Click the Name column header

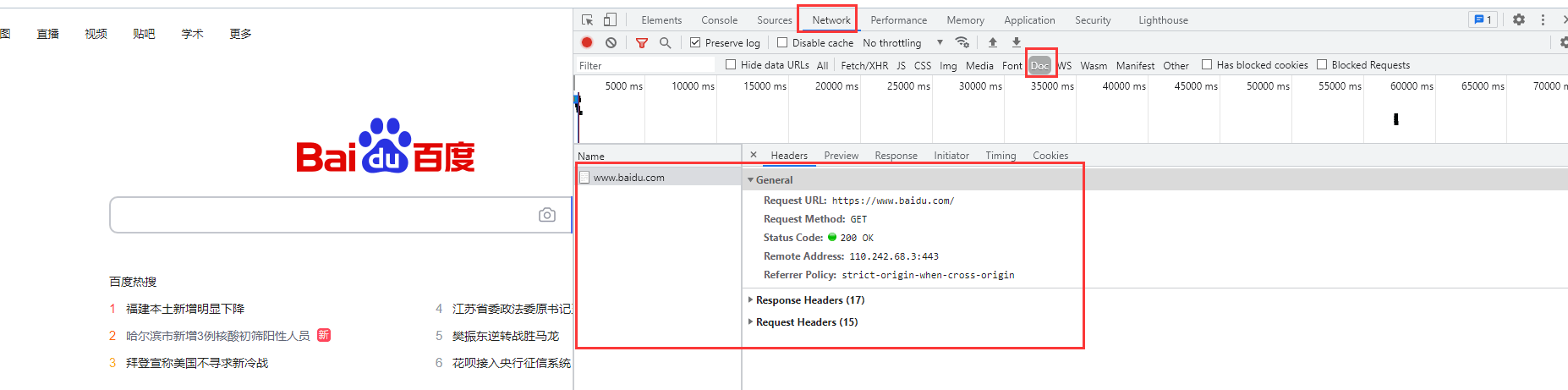pyautogui.click(x=659, y=156)
